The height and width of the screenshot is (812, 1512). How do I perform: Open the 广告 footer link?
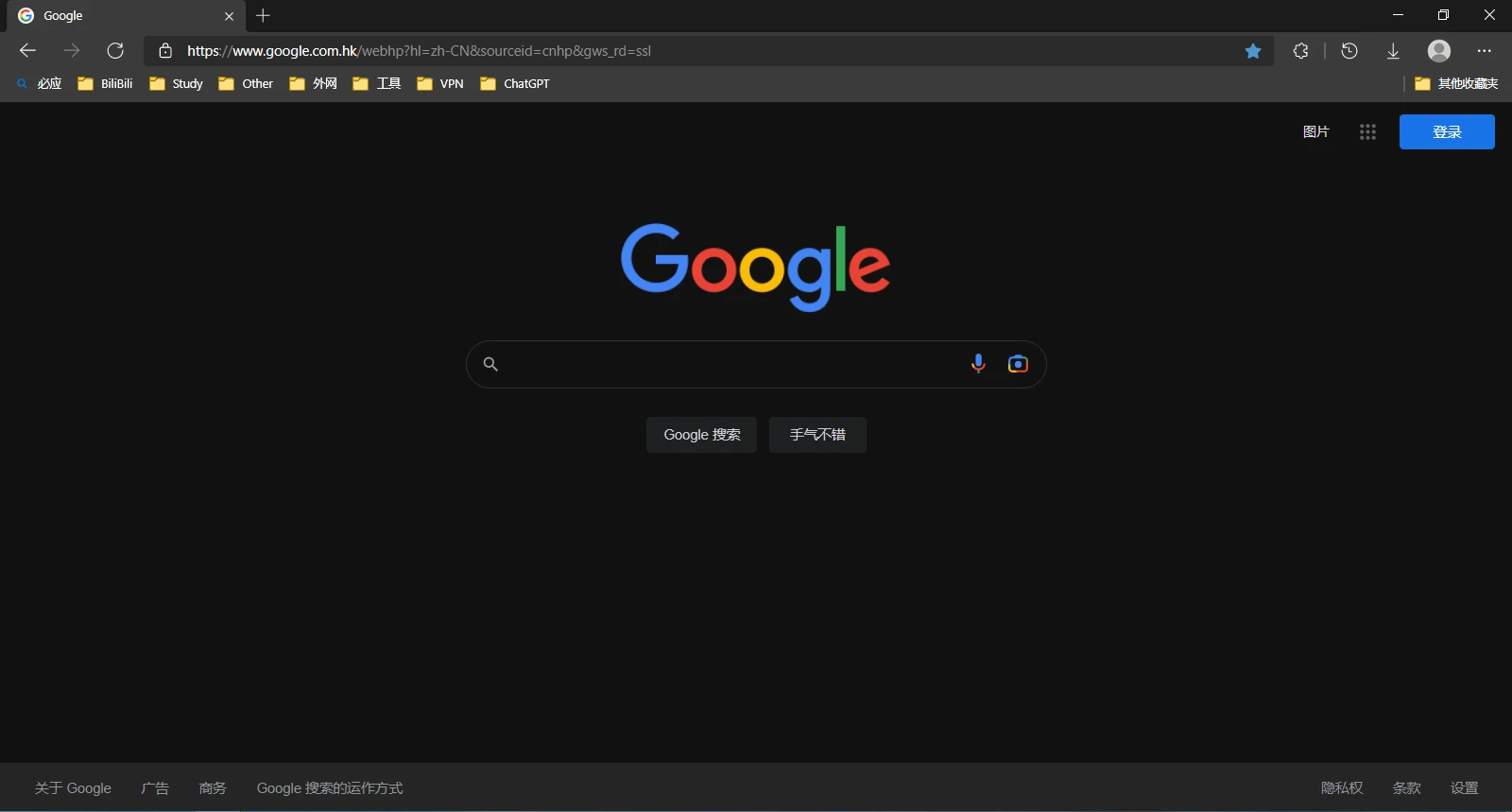tap(155, 788)
